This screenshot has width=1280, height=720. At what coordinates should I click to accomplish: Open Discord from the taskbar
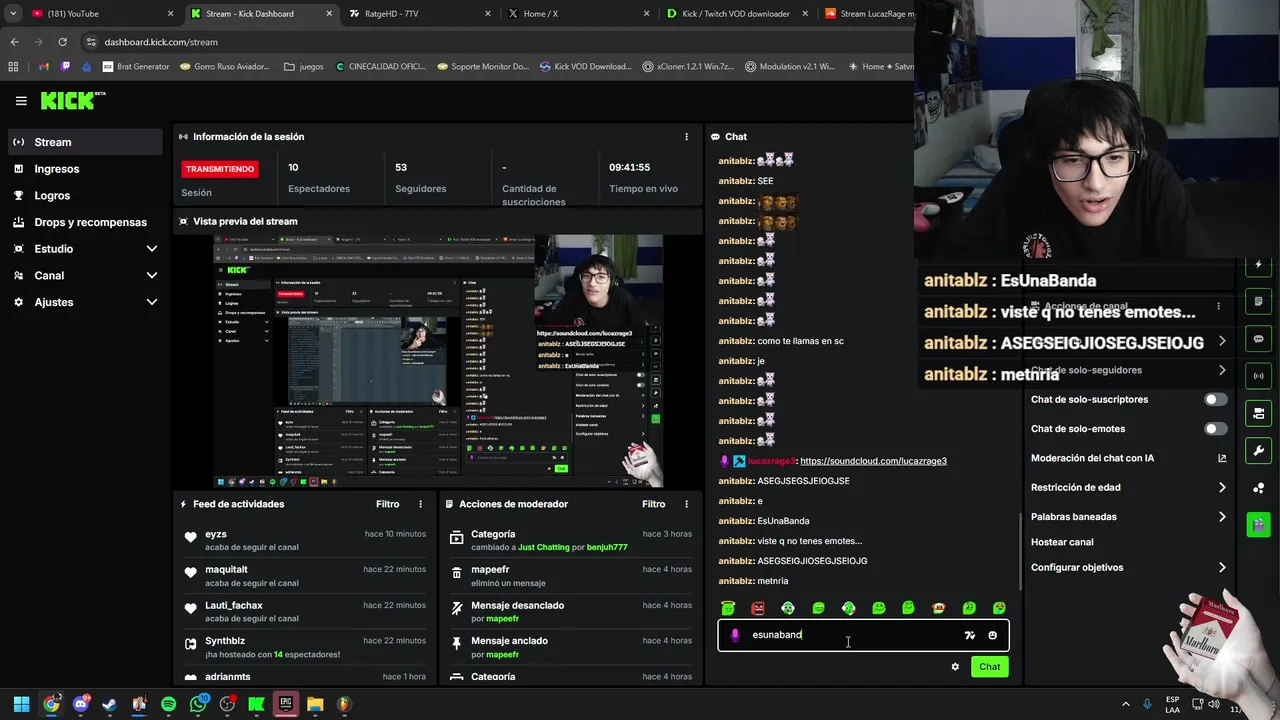coord(81,704)
